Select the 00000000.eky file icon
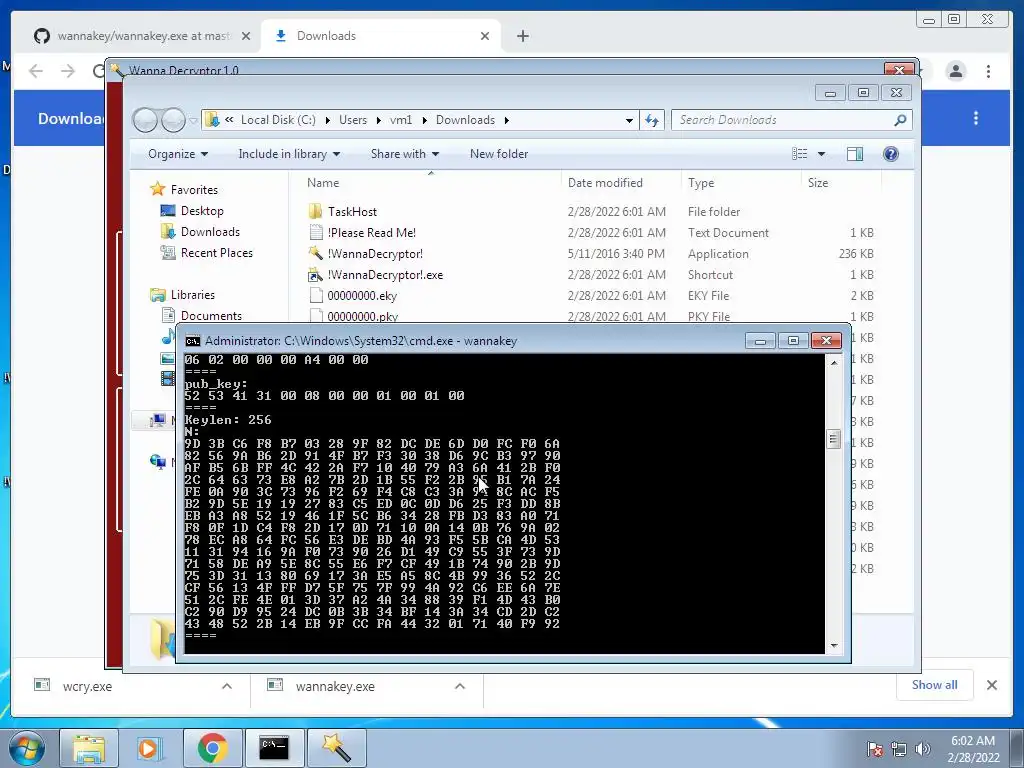The width and height of the screenshot is (1024, 768). coord(315,295)
